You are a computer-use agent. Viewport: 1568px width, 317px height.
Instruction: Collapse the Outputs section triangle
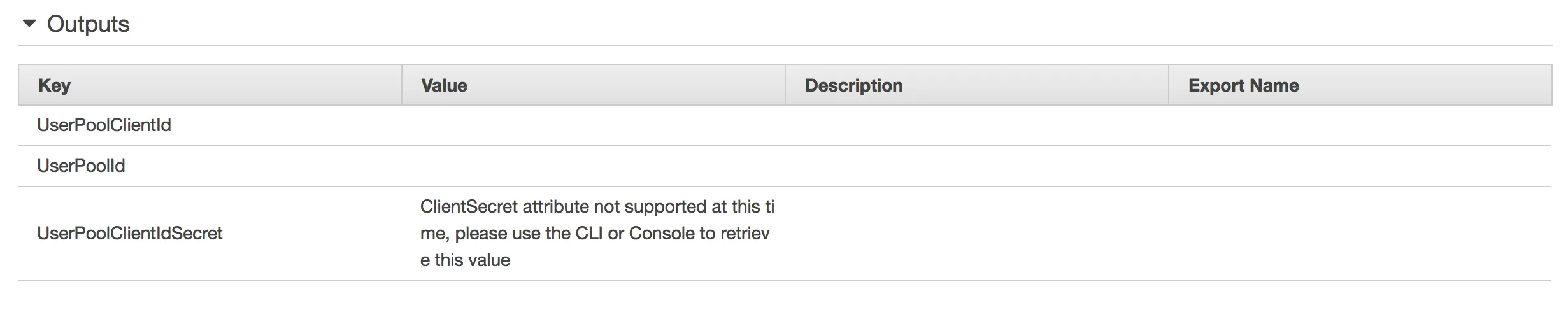point(29,24)
